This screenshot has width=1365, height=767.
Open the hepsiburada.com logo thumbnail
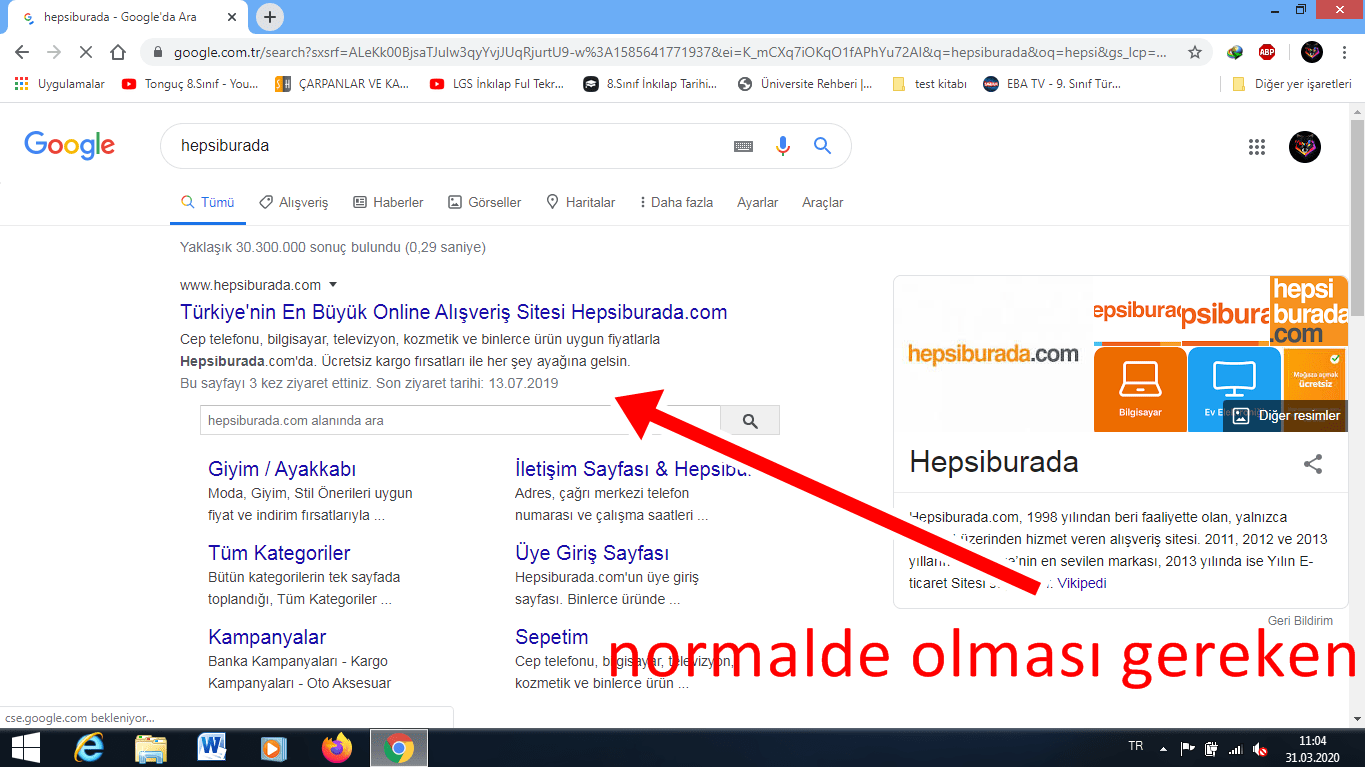click(993, 353)
